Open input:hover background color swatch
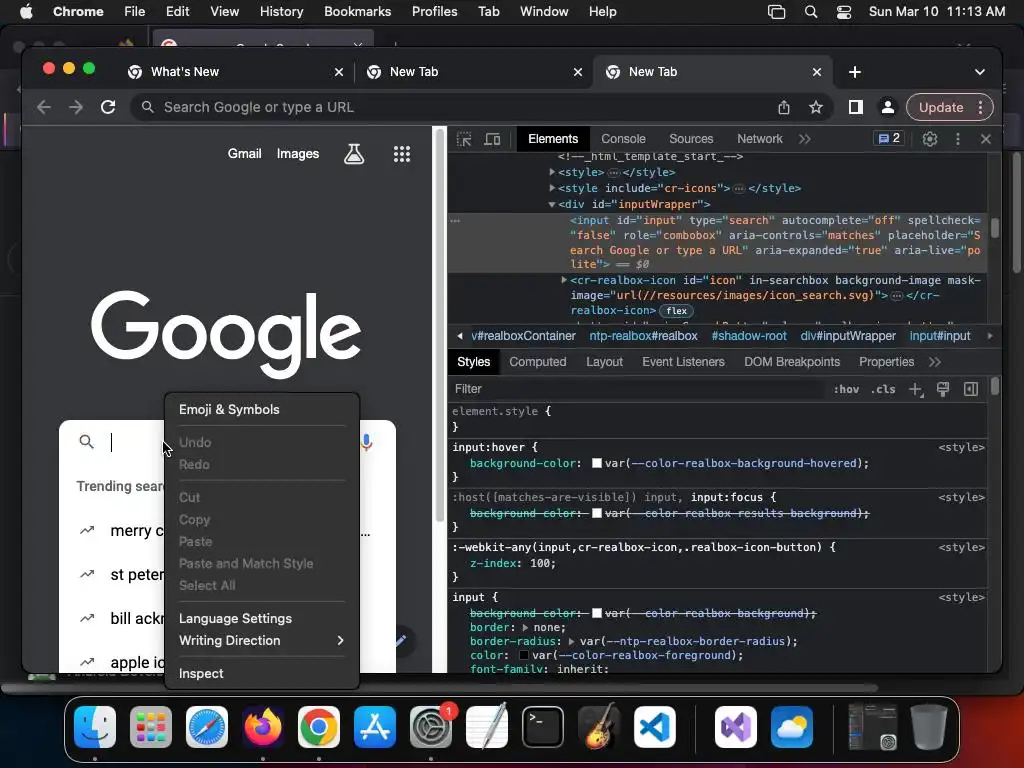Screen dimensions: 1024x768 (597, 463)
